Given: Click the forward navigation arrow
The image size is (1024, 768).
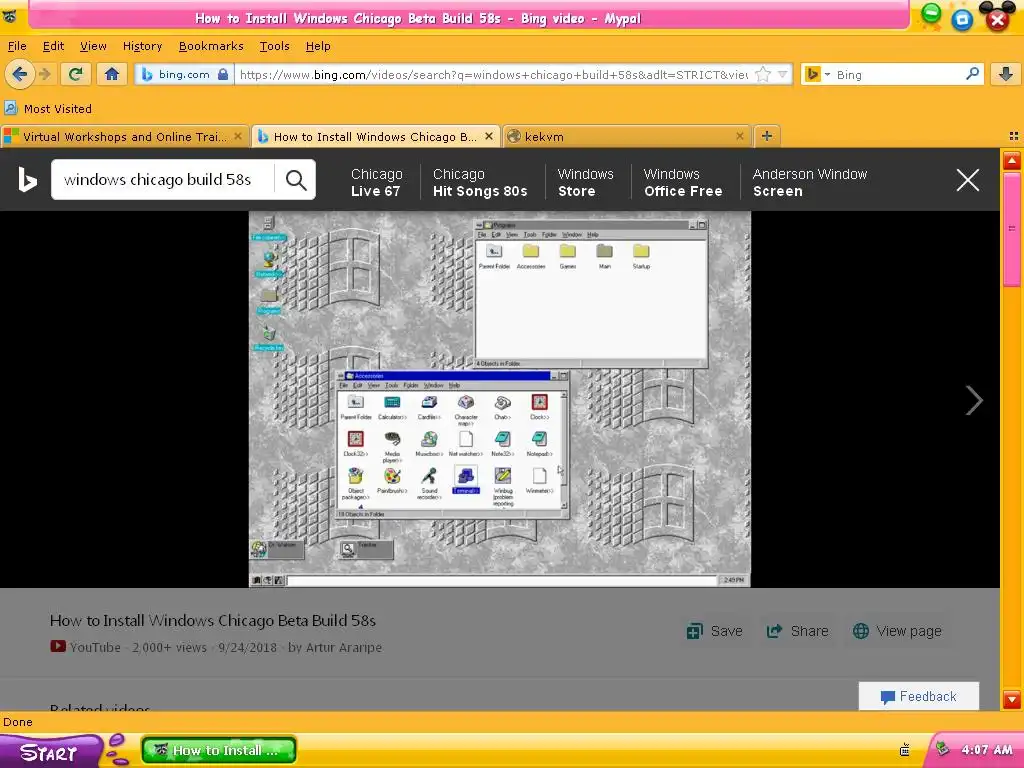Looking at the screenshot, I should coord(45,74).
